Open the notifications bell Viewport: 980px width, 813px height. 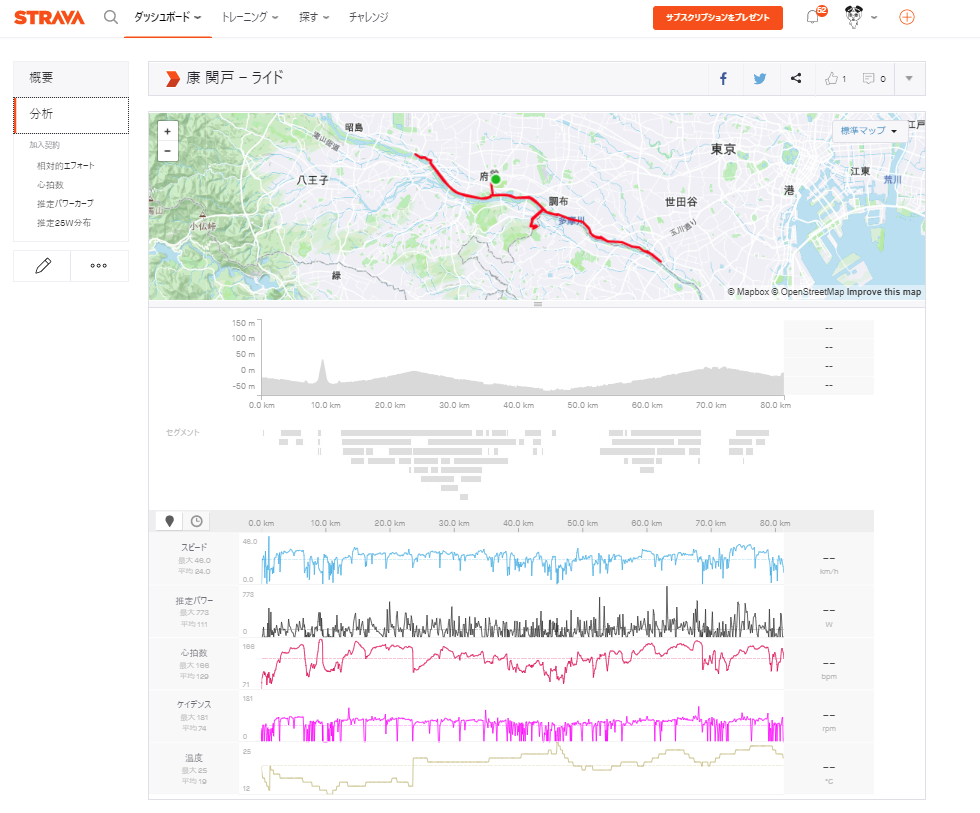tap(812, 18)
